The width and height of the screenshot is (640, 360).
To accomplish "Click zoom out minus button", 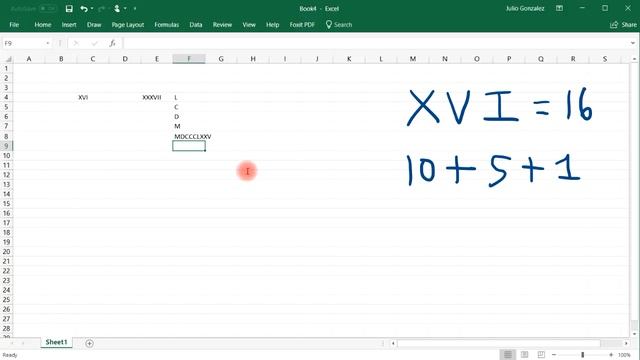I will [x=554, y=355].
